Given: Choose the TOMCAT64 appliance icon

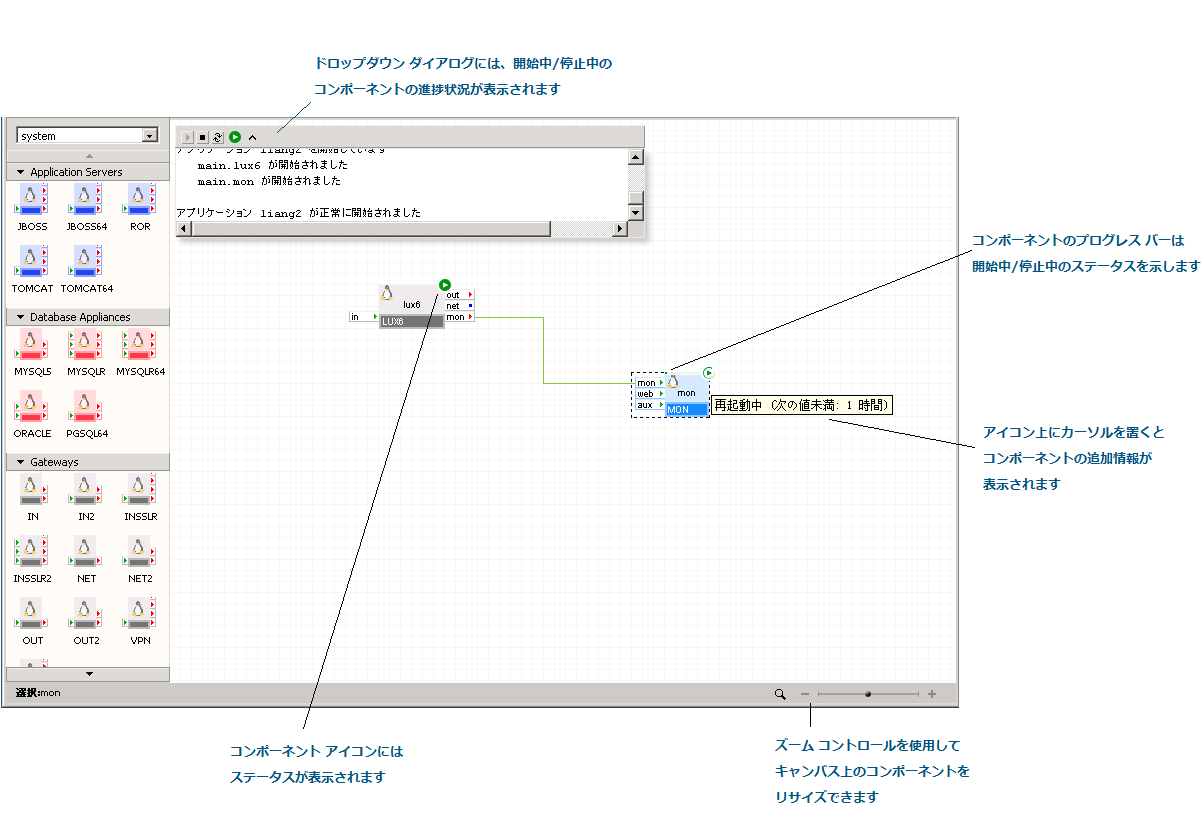Looking at the screenshot, I should [x=85, y=261].
